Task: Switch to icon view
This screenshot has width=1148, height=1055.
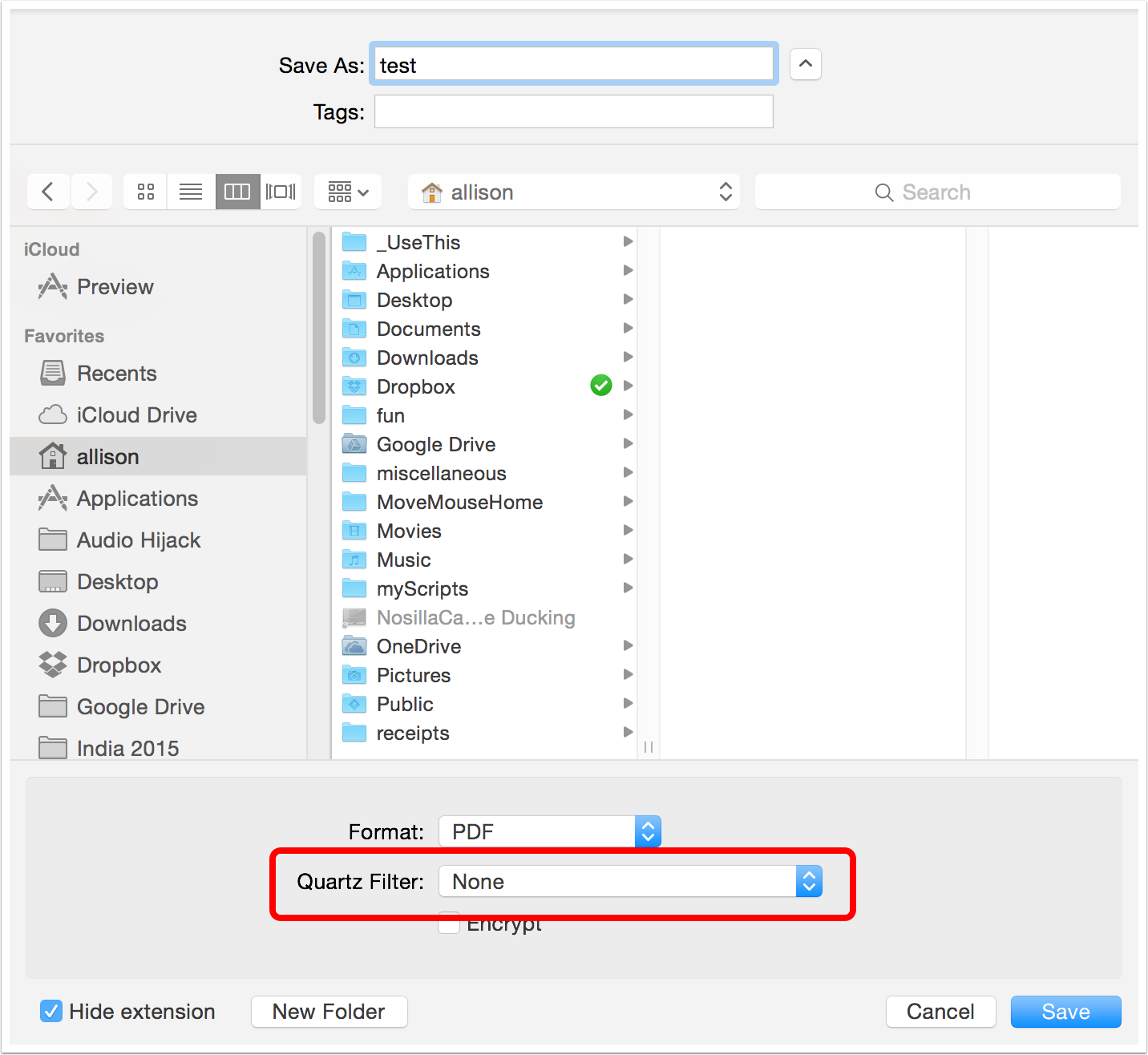Action: pos(145,192)
